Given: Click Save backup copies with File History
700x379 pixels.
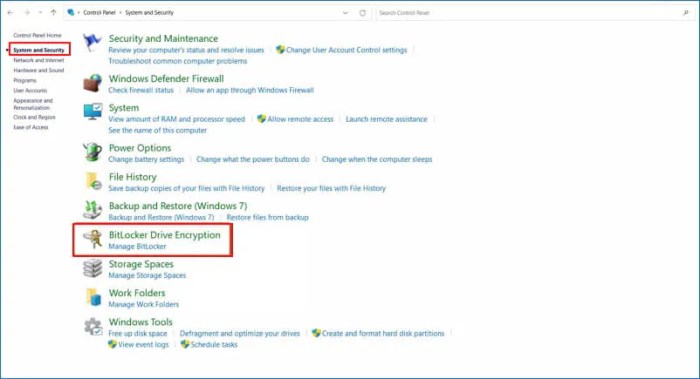Looking at the screenshot, I should point(187,188).
